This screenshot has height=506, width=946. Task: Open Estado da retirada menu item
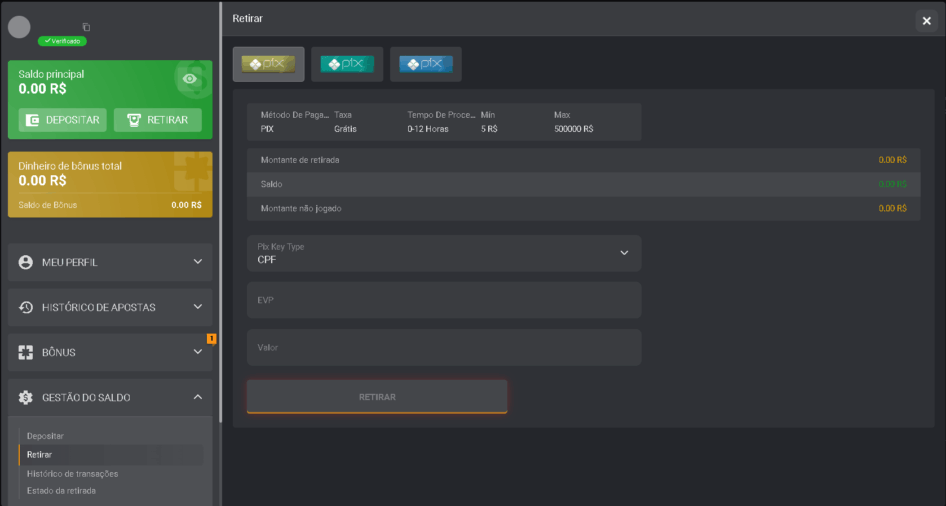point(62,490)
